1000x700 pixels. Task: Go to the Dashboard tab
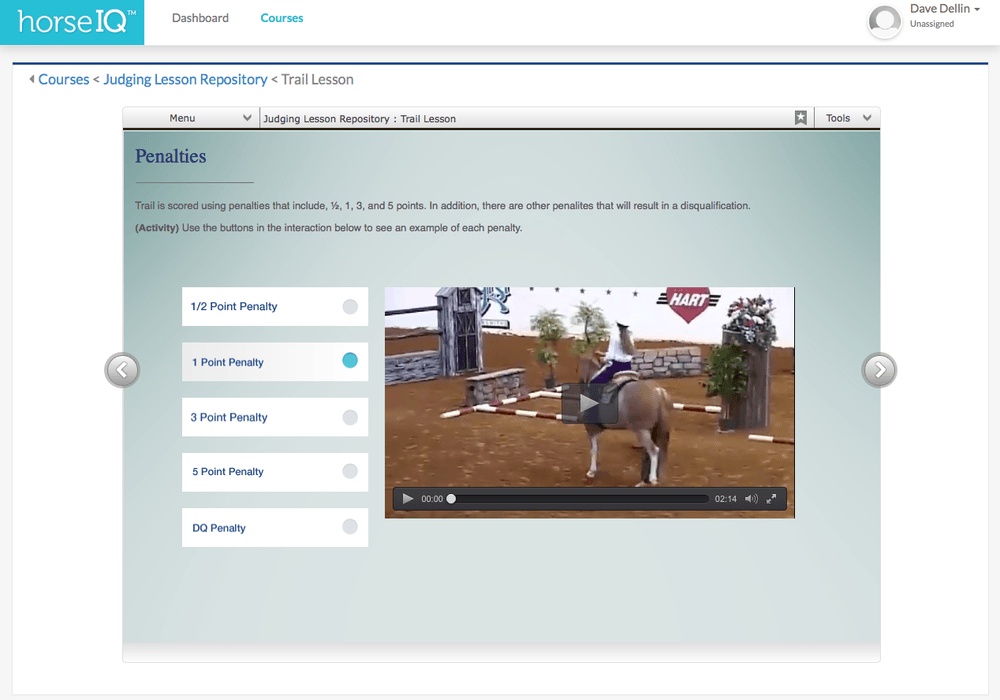[200, 18]
